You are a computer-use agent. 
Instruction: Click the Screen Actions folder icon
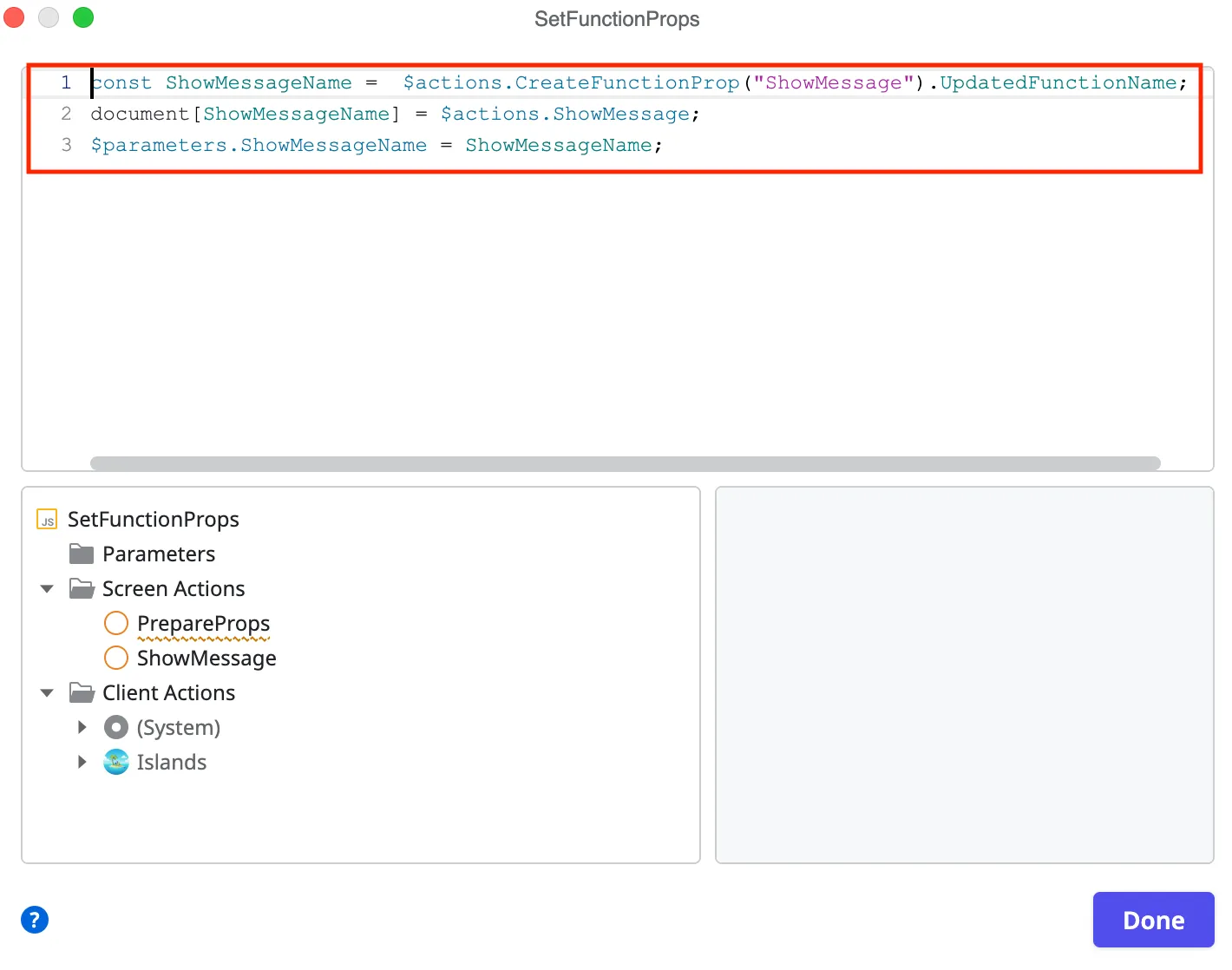tap(81, 588)
